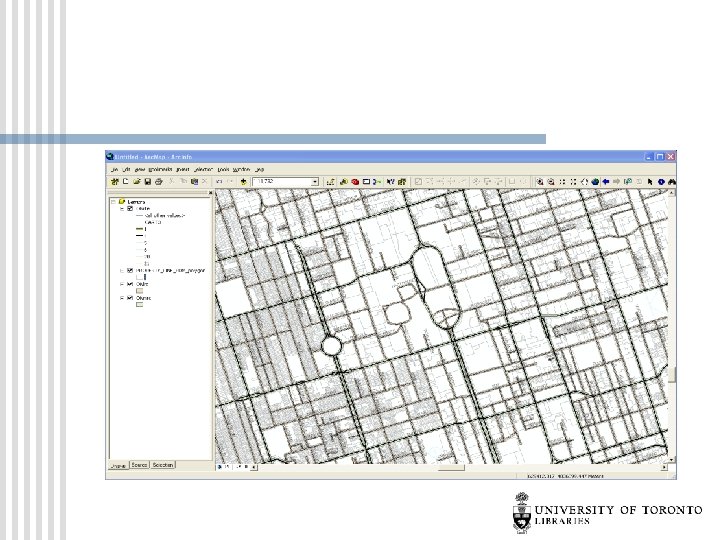Click the map scroll right arrow
This screenshot has width=720, height=540.
[x=664, y=467]
